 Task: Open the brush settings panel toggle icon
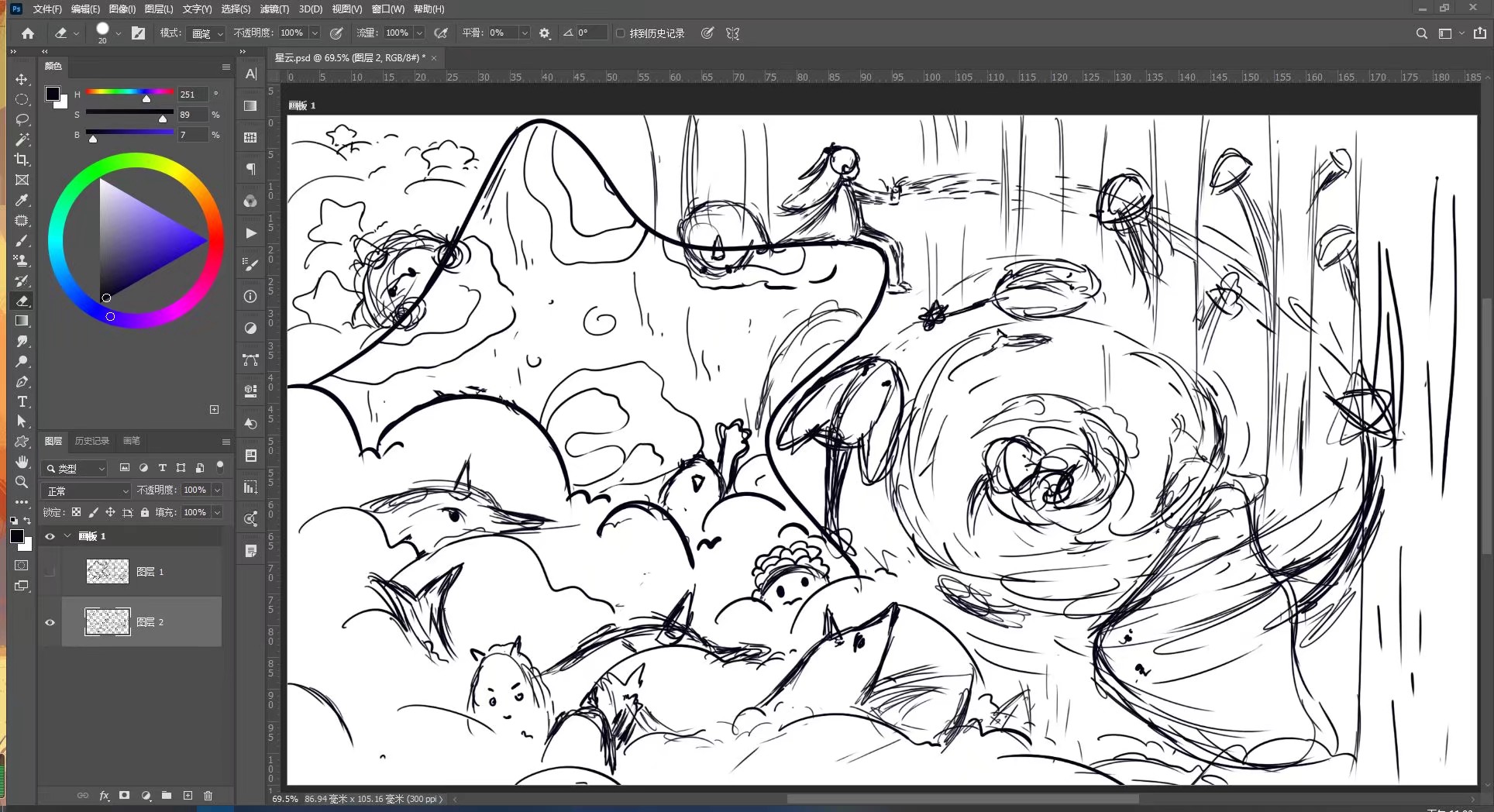[139, 33]
